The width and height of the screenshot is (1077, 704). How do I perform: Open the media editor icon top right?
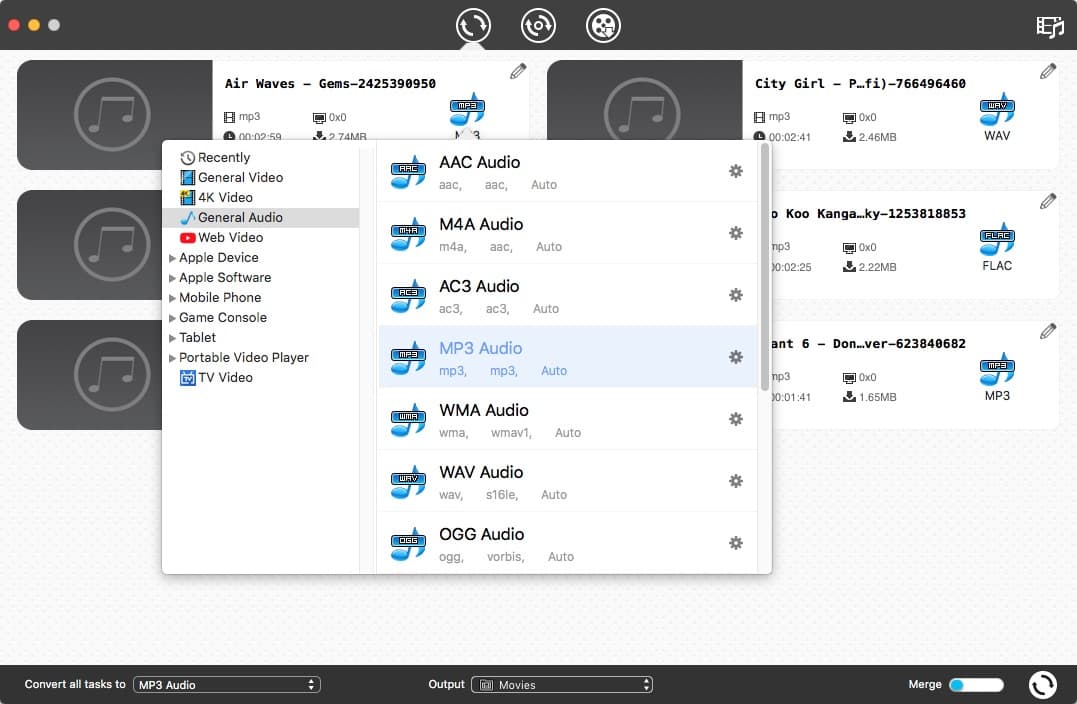[x=1049, y=29]
